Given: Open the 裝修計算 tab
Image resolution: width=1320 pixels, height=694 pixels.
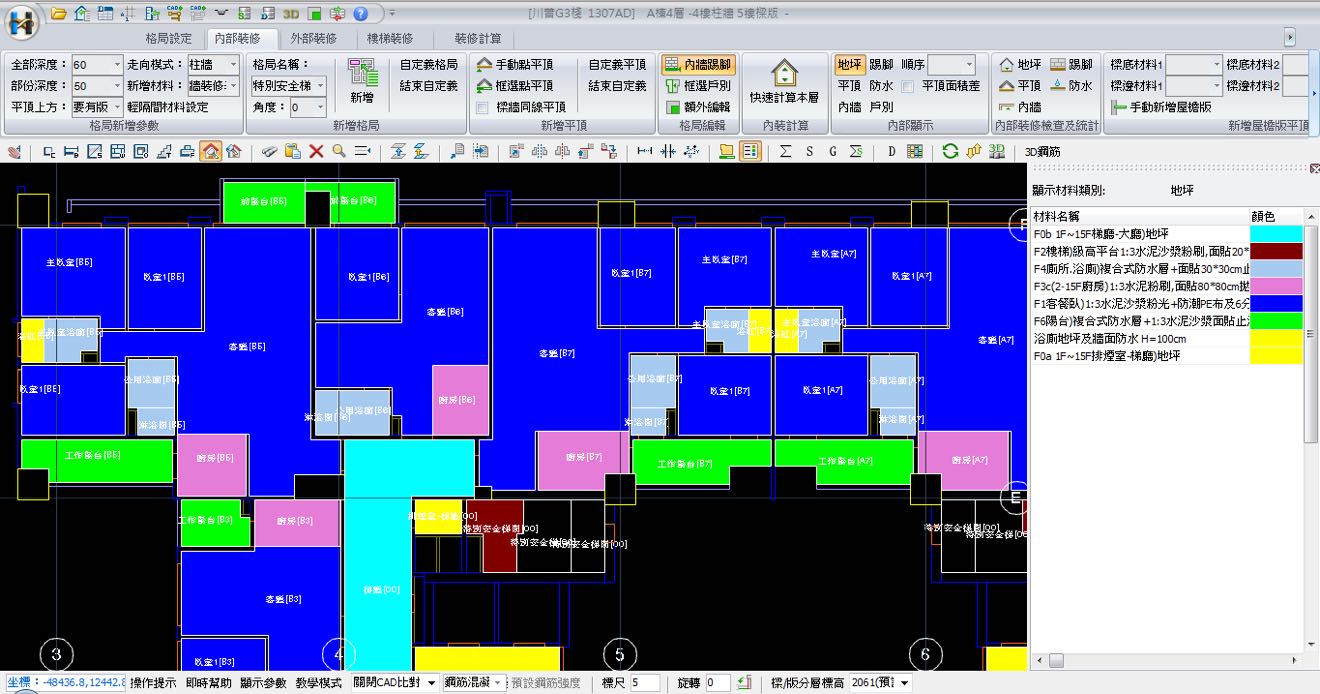Looking at the screenshot, I should pyautogui.click(x=478, y=38).
